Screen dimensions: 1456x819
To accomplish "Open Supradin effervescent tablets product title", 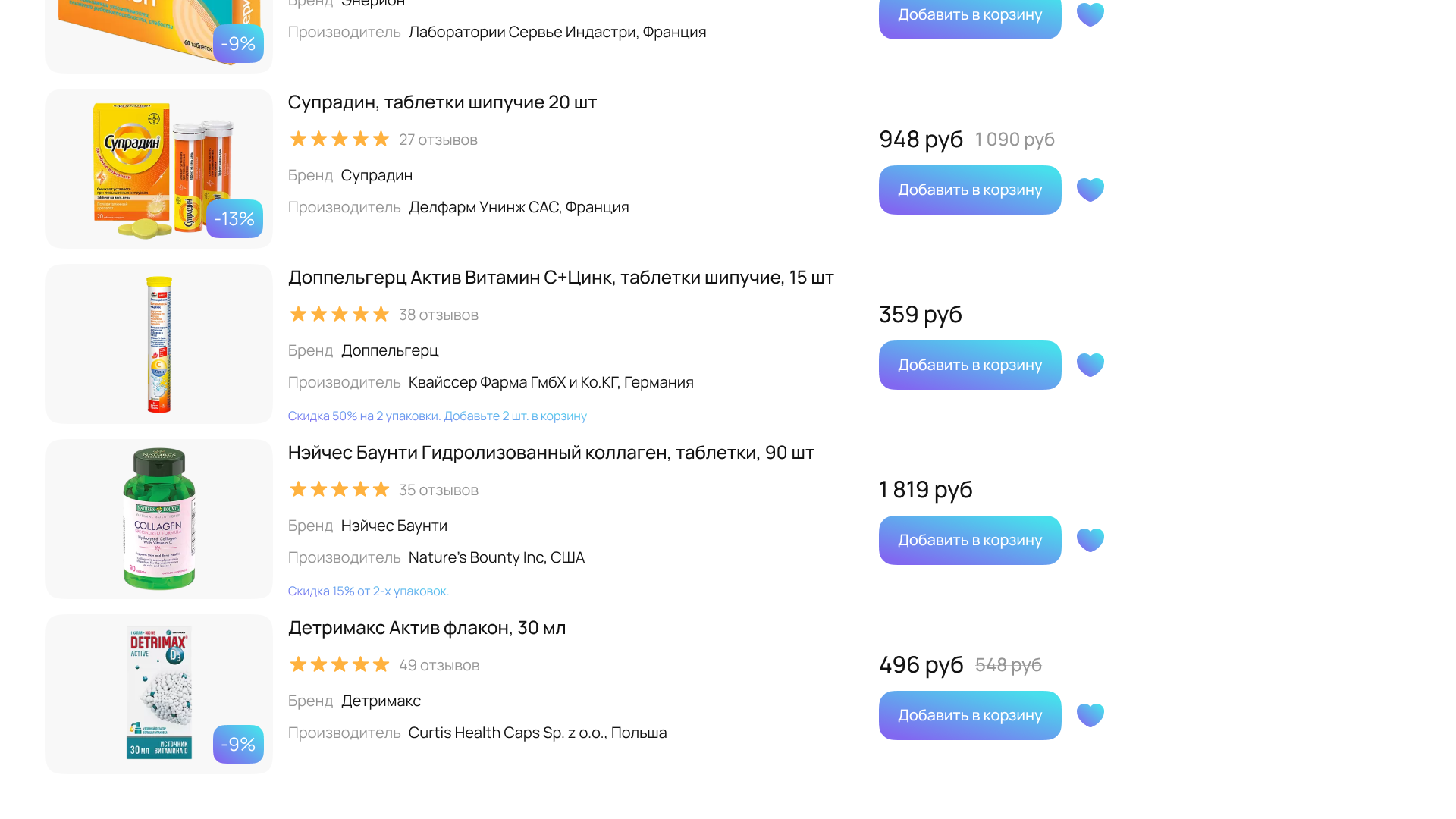I will (x=442, y=102).
